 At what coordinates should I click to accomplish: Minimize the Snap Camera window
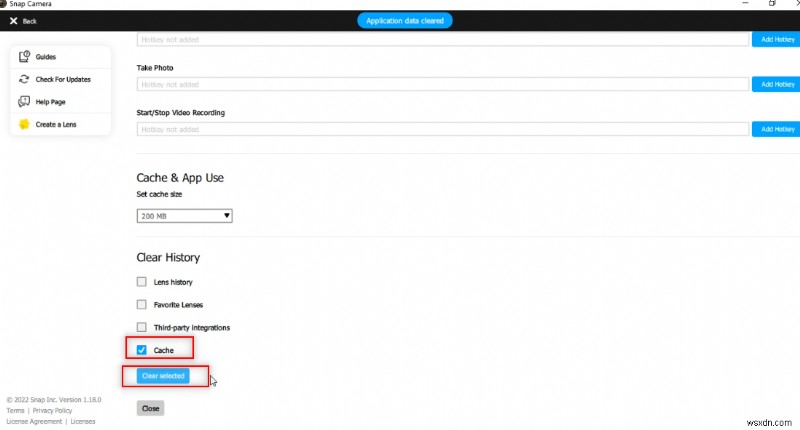745,3
